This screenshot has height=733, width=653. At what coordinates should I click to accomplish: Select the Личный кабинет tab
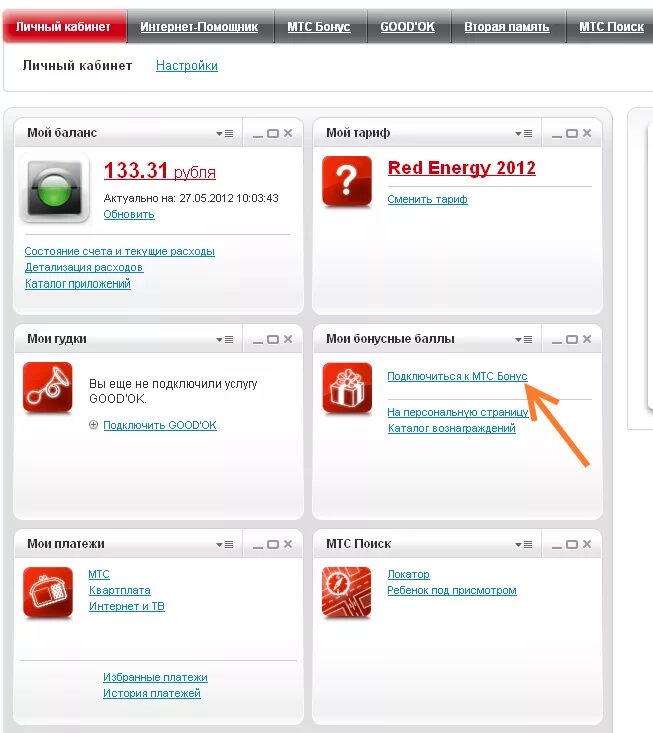[x=64, y=27]
